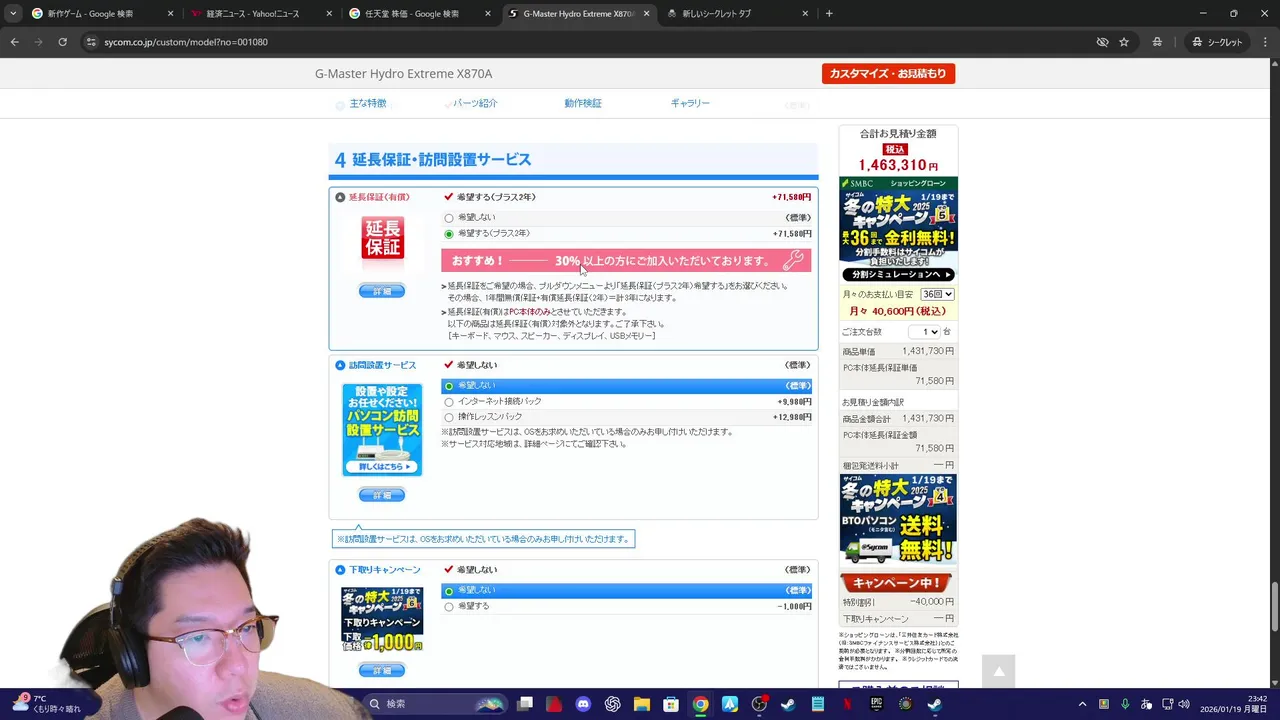This screenshot has width=1280, height=720.
Task: Click the キャンペーン中! red button
Action: pos(897,583)
